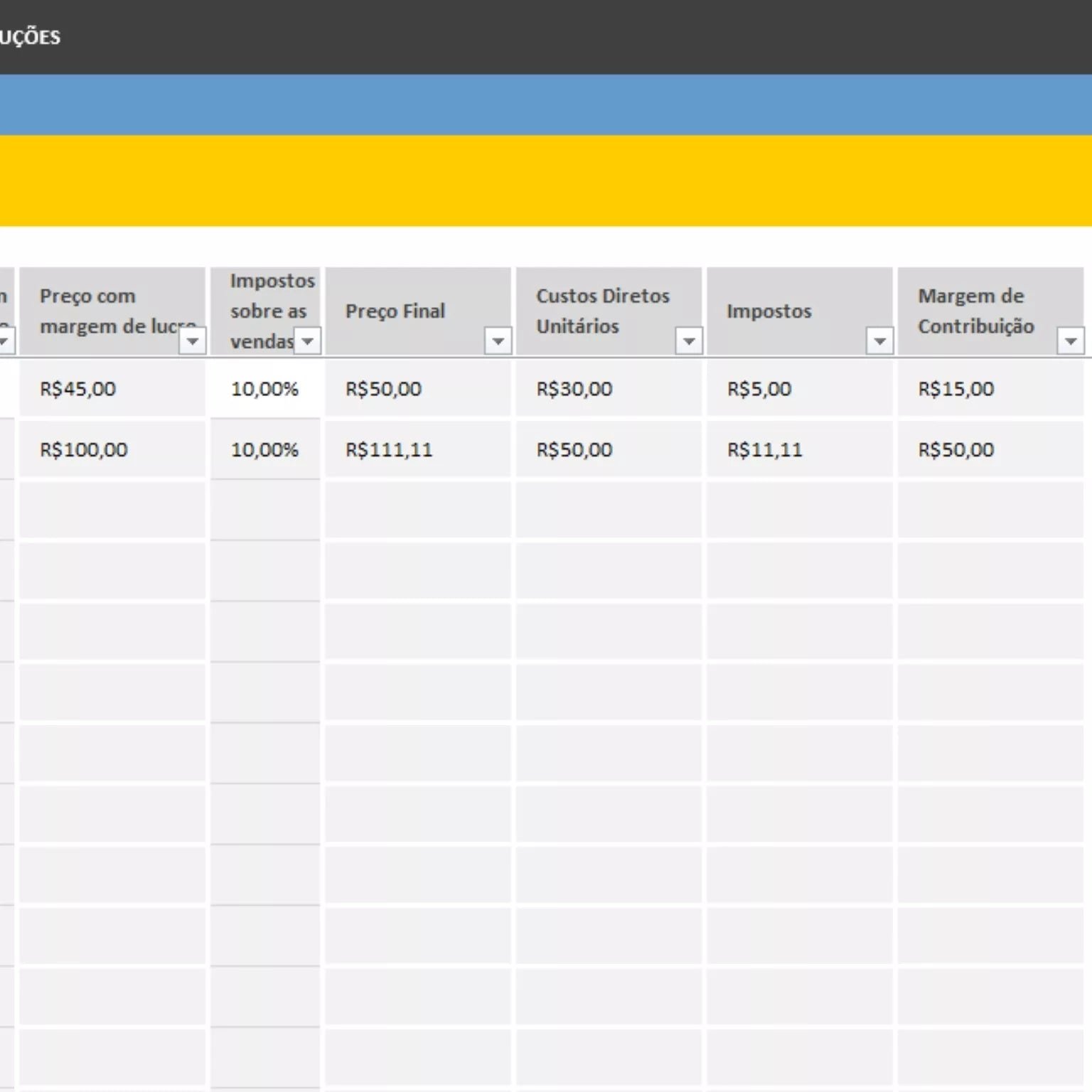Viewport: 1092px width, 1092px height.
Task: Select the "Impostos" column header label
Action: coord(769,311)
